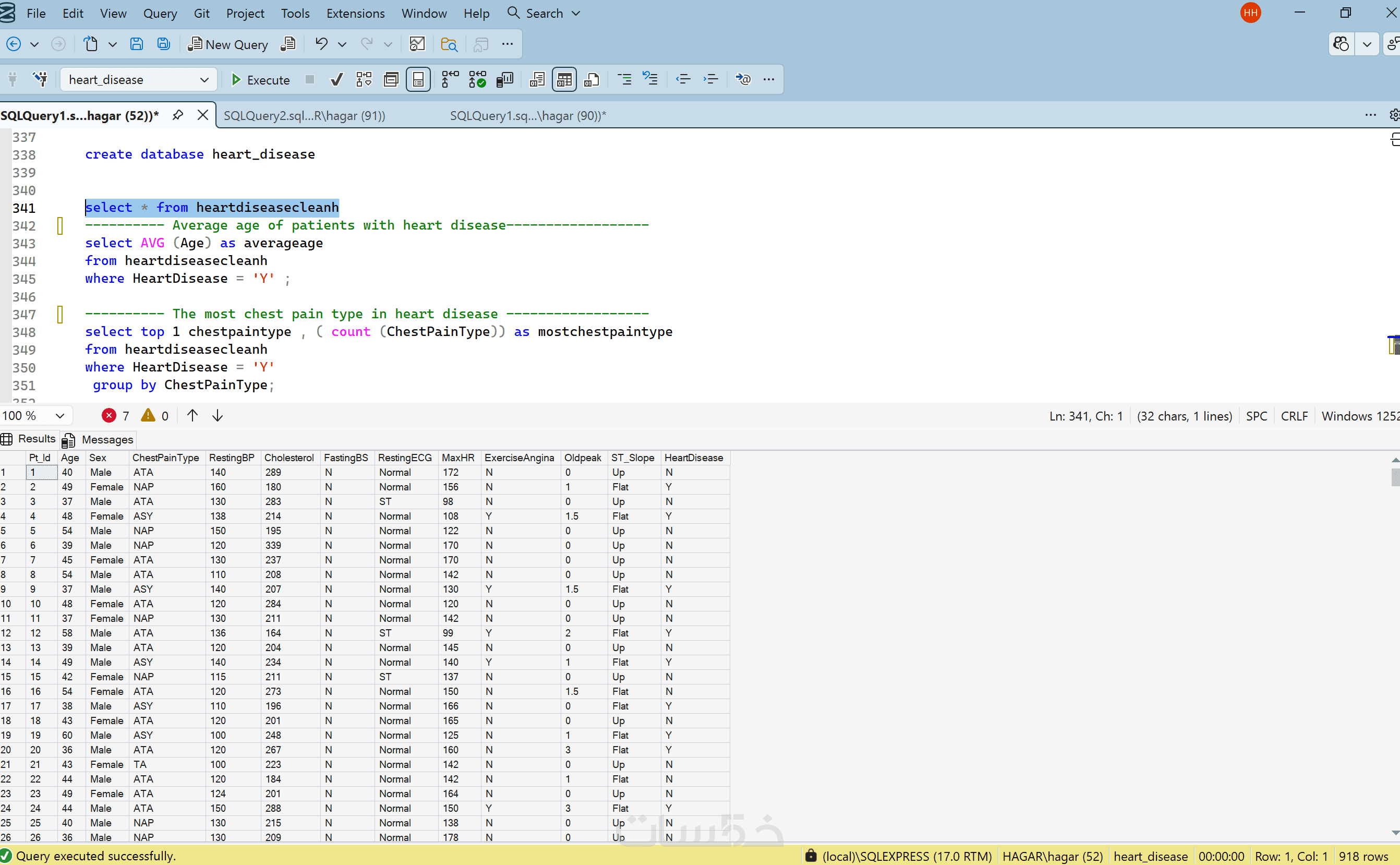This screenshot has height=865, width=1400.
Task: Click Display Estimated Execution Plan icon
Action: (364, 79)
